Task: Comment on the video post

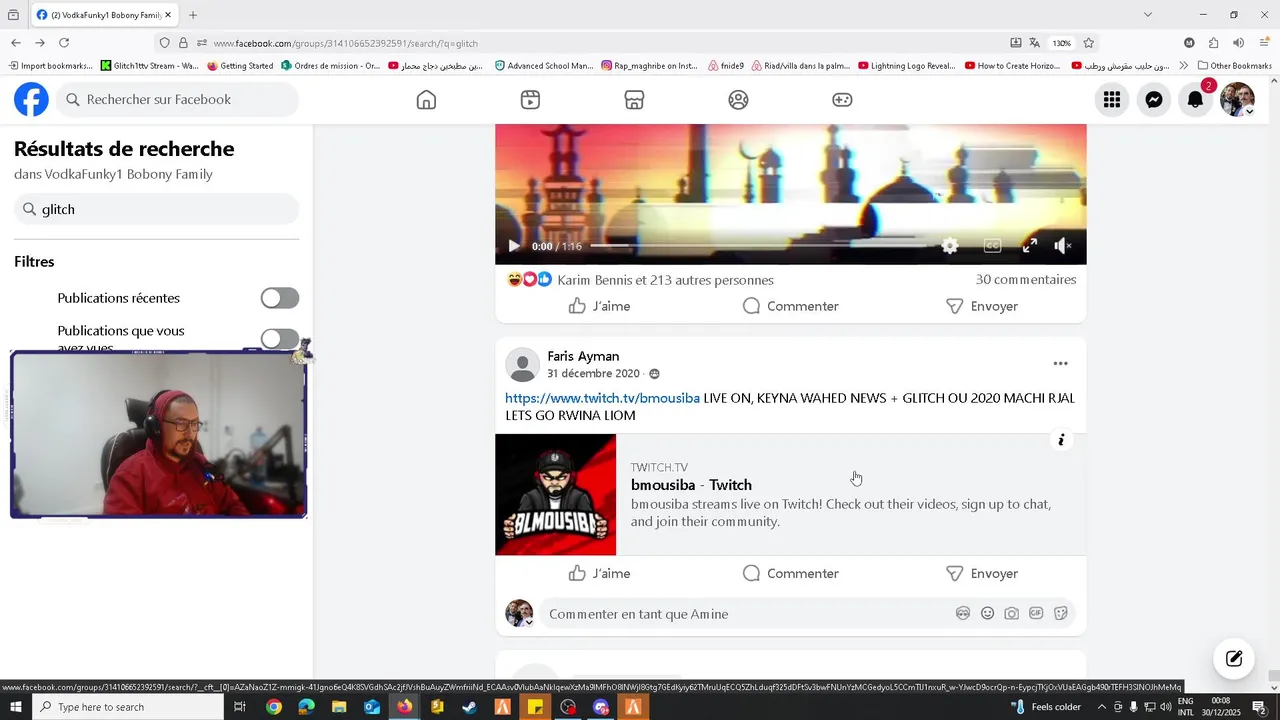Action: click(791, 306)
